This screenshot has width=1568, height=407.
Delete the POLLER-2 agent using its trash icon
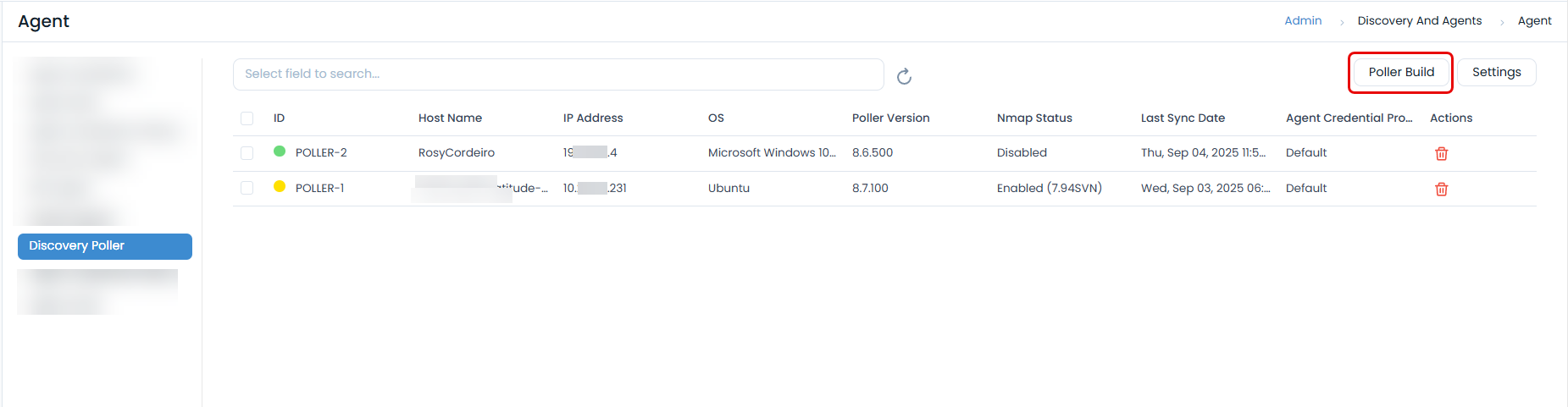click(x=1441, y=153)
